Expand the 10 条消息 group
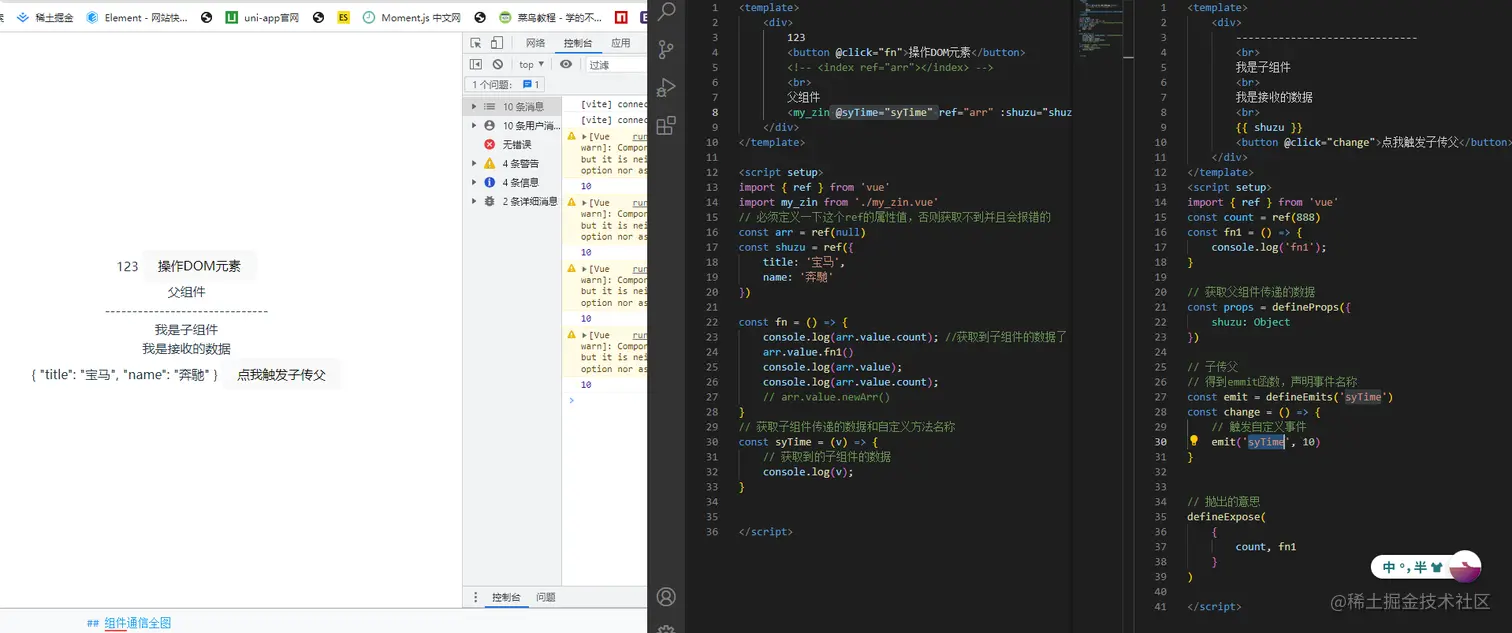1512x633 pixels. pyautogui.click(x=512, y=106)
